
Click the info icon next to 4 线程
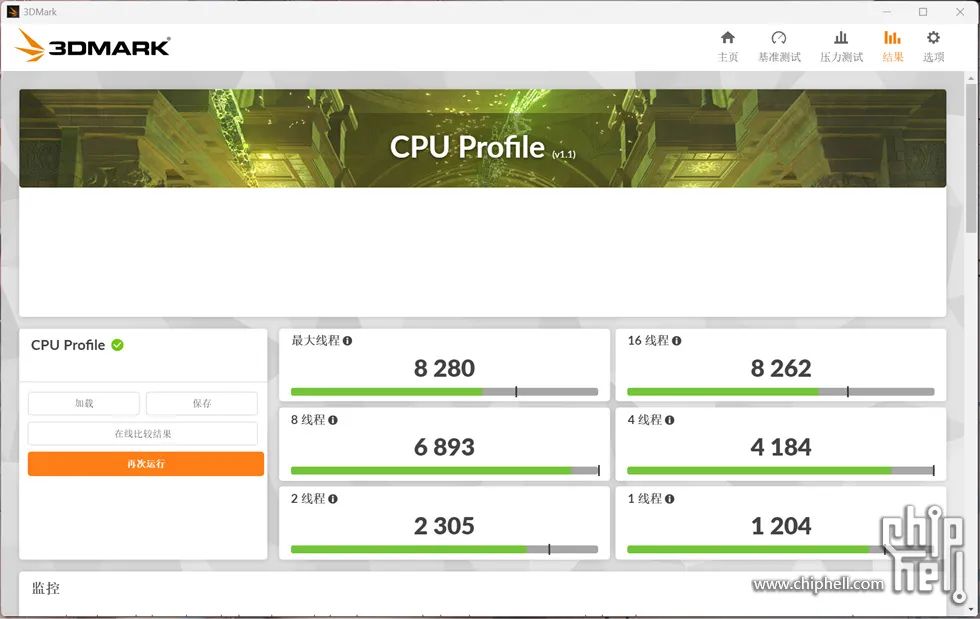[x=669, y=420]
